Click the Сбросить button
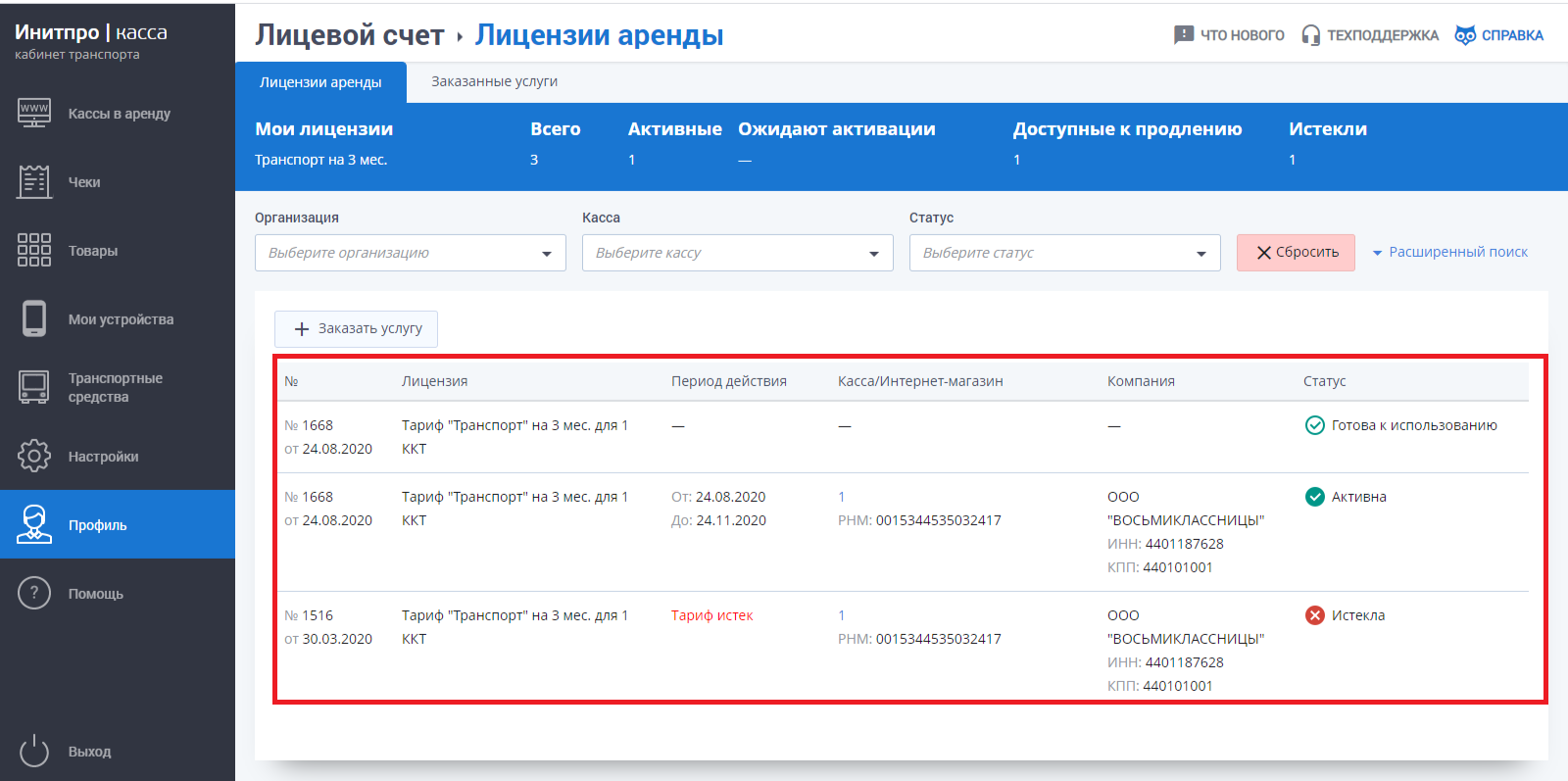 click(1296, 253)
